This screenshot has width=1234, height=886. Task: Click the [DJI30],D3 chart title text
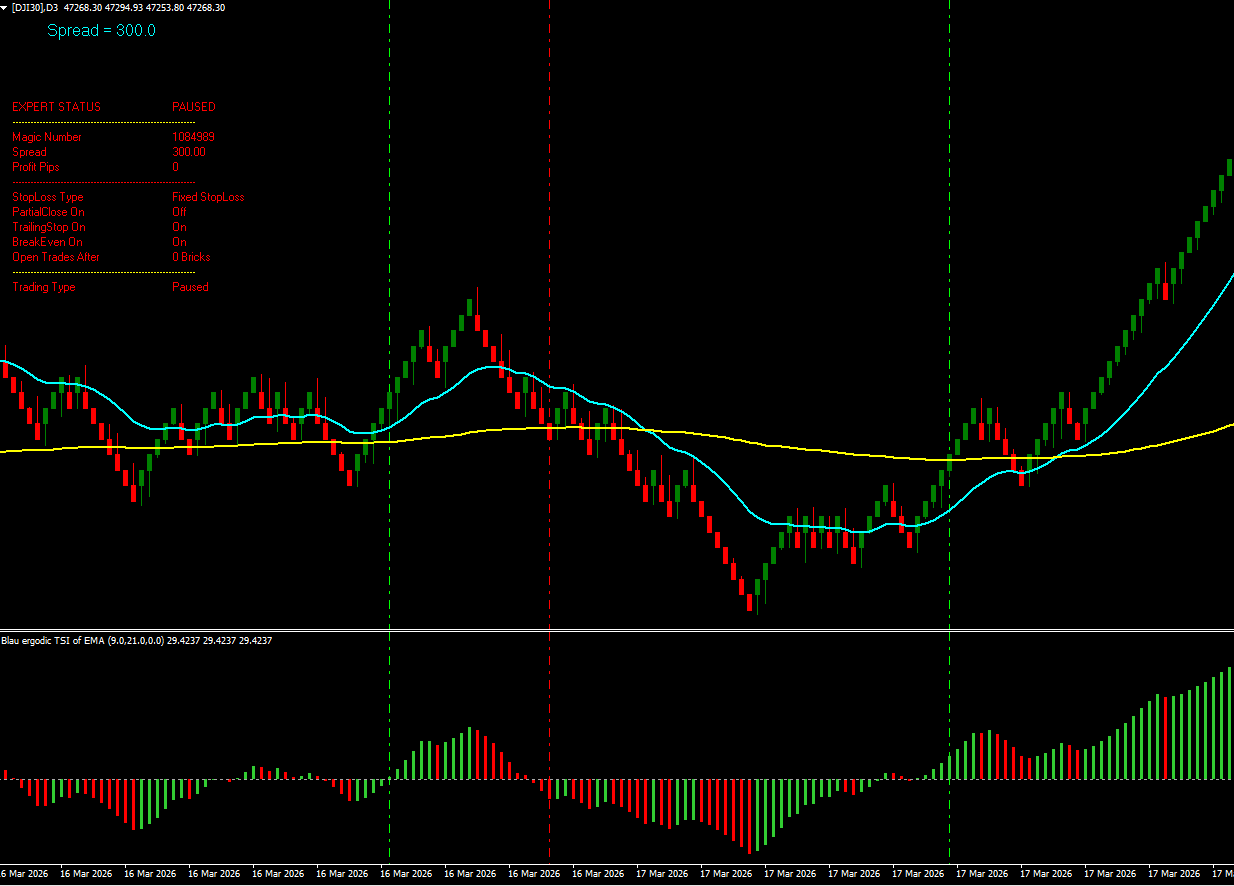point(35,7)
